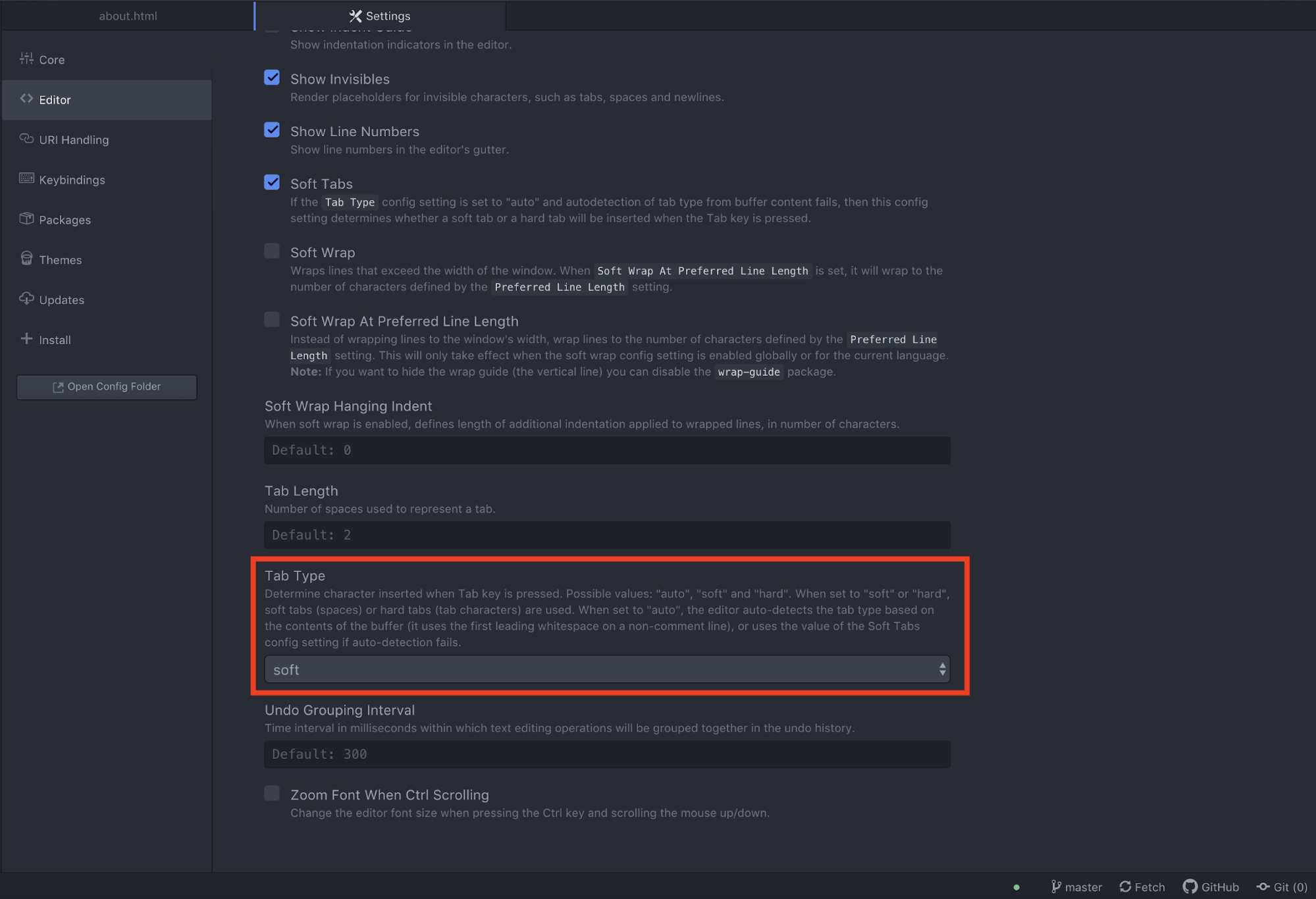Open the Config Folder
Image resolution: width=1316 pixels, height=899 pixels.
click(106, 386)
